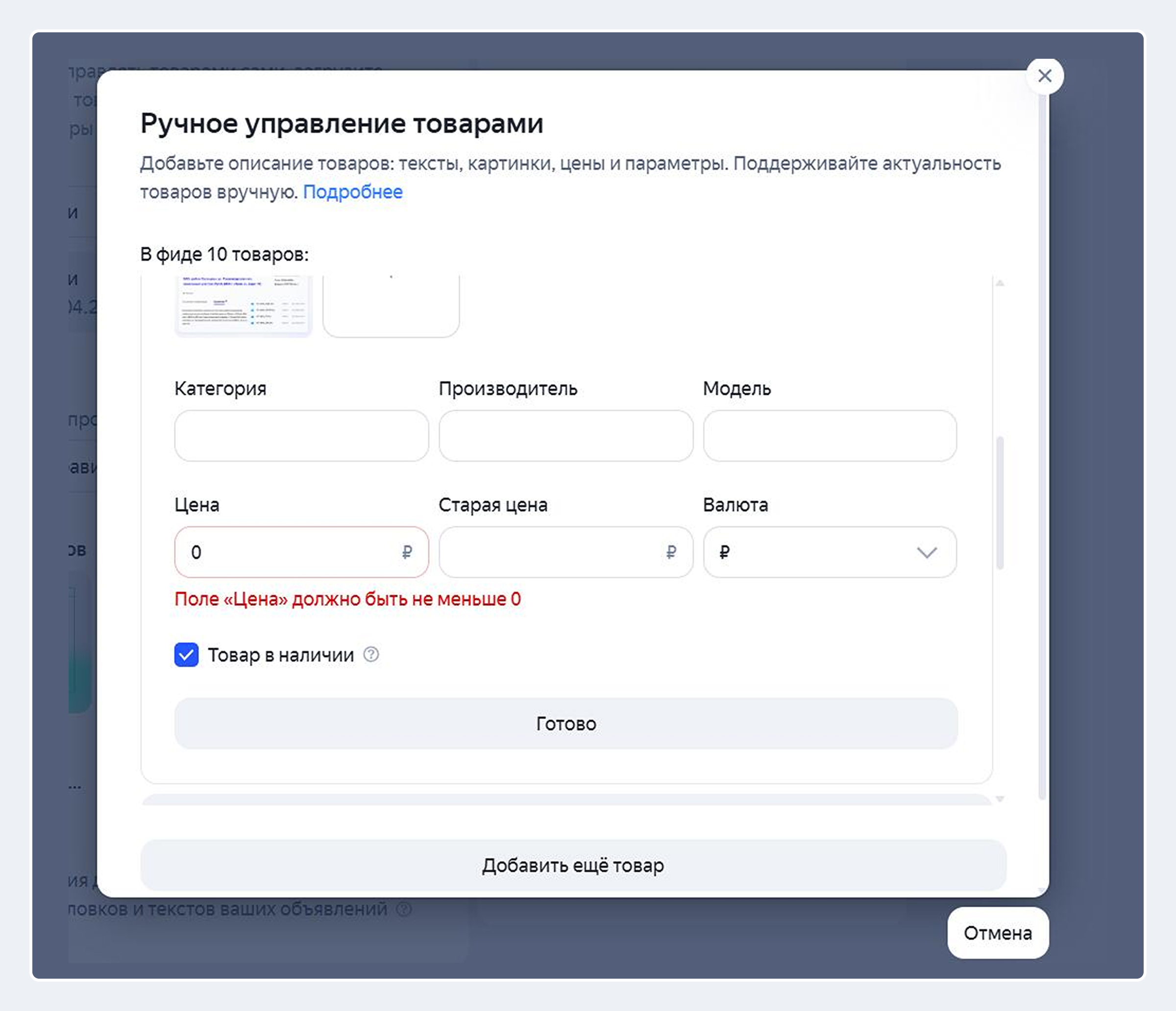1176x1011 pixels.
Task: Click the background help icon near объявлений
Action: pos(404,909)
